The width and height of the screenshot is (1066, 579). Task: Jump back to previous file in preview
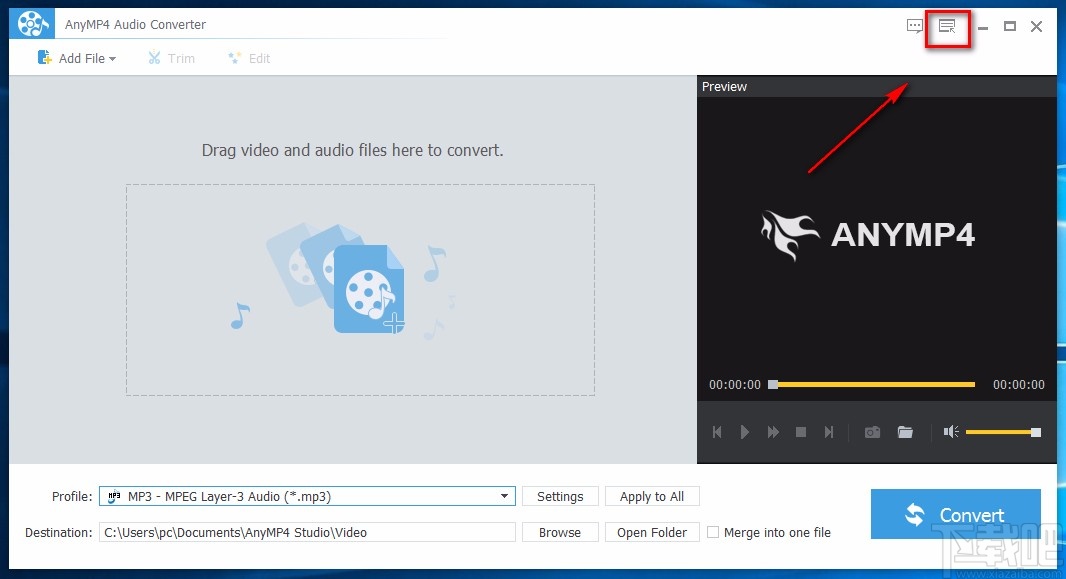click(717, 432)
